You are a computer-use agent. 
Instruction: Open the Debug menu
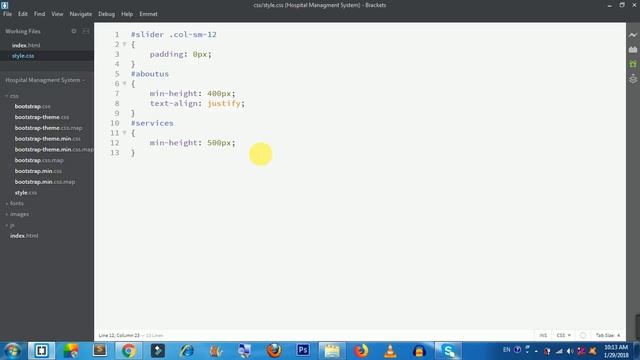tap(107, 14)
